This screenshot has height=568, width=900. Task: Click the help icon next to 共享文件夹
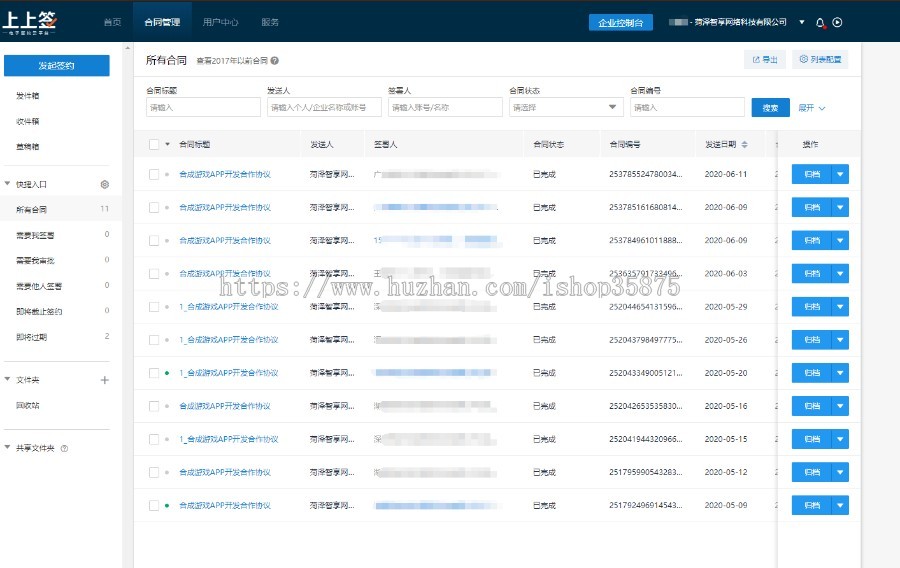[64, 448]
